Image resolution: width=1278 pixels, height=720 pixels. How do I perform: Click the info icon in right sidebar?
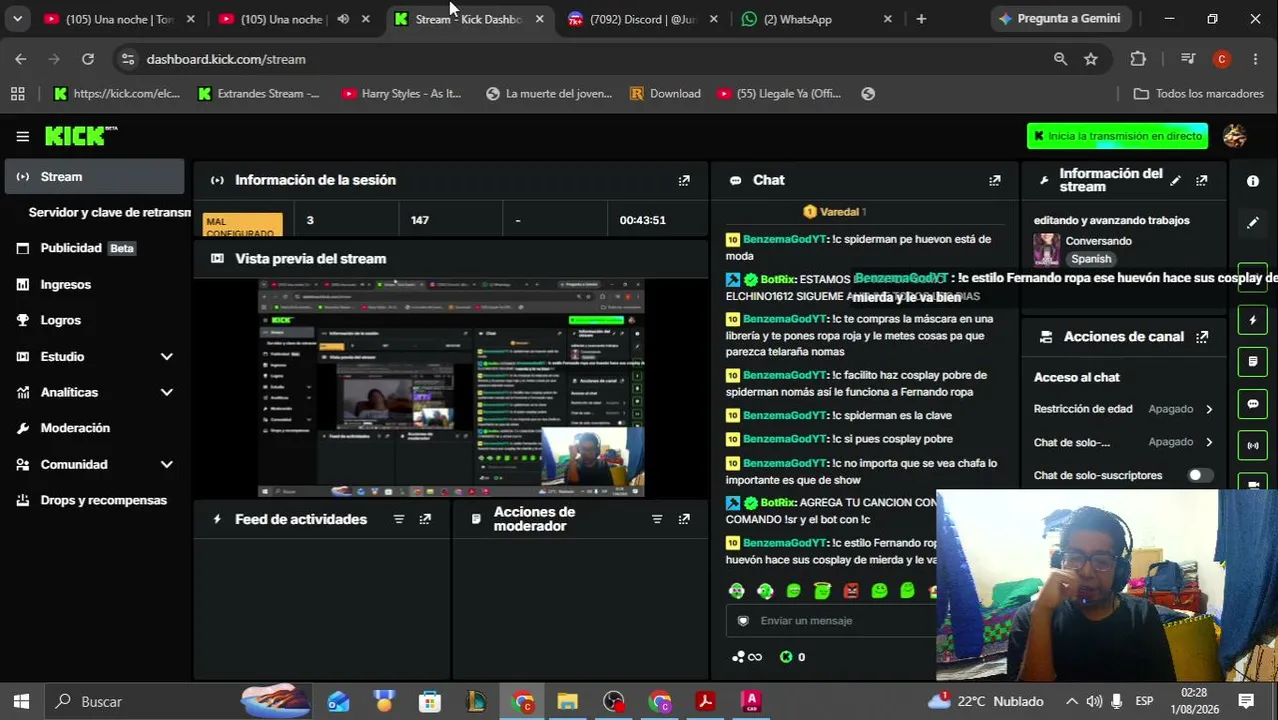tap(1253, 181)
